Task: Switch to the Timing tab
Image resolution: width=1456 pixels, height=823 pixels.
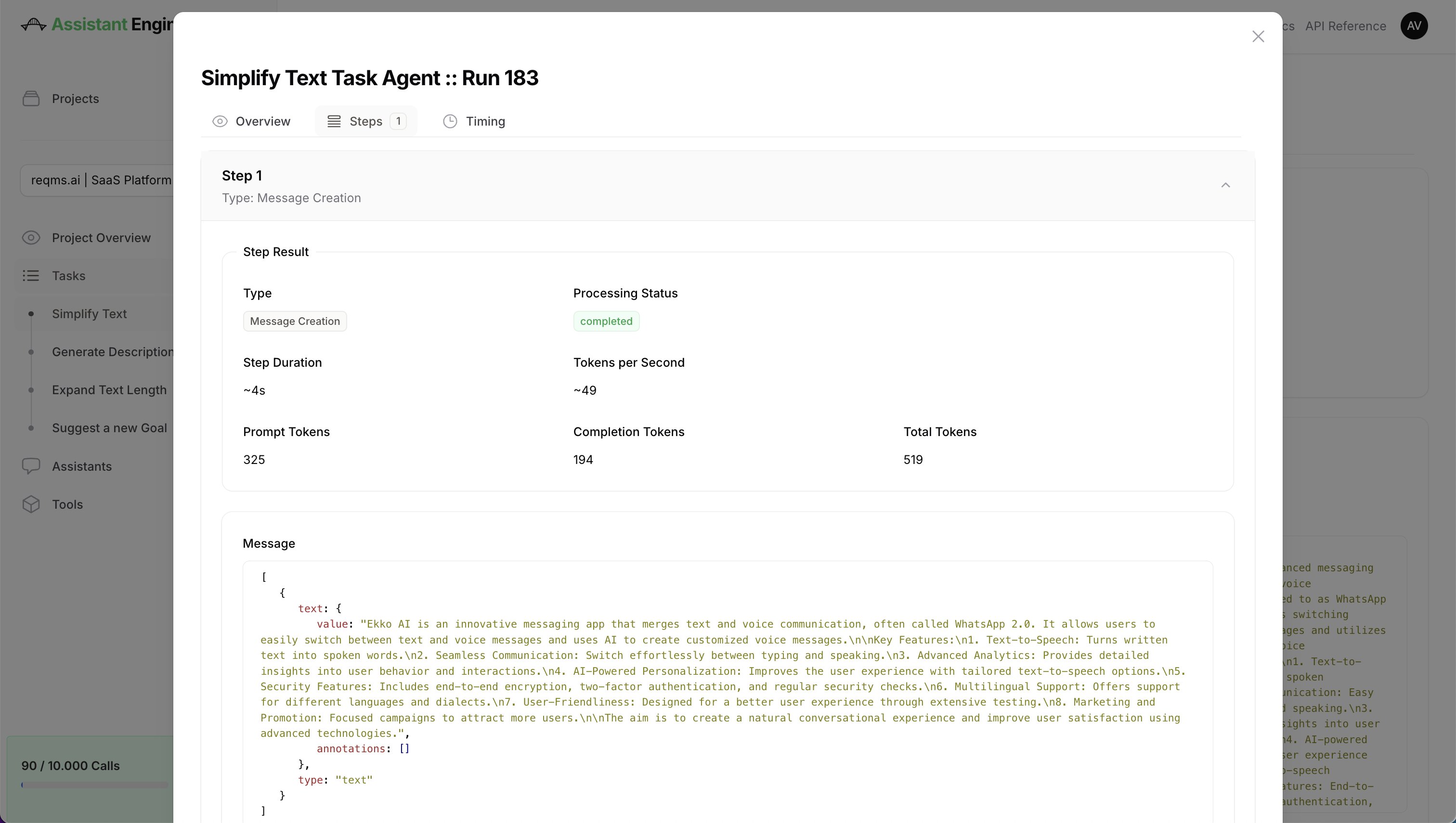Action: point(474,121)
